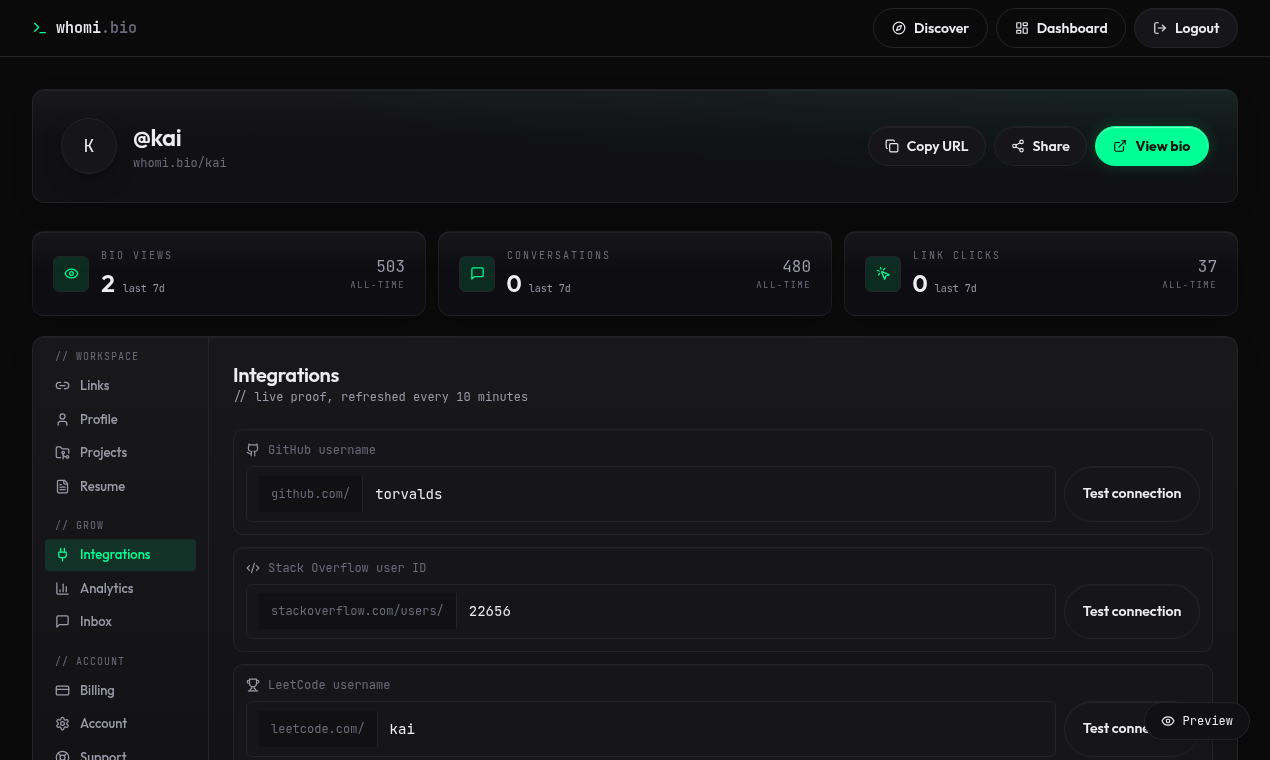Open Billing under Account
Image resolution: width=1270 pixels, height=760 pixels.
[120, 690]
